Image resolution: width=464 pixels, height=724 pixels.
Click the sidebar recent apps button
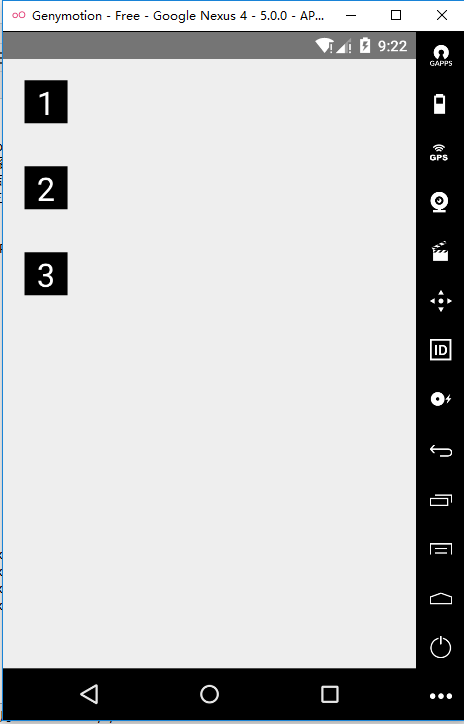click(440, 500)
